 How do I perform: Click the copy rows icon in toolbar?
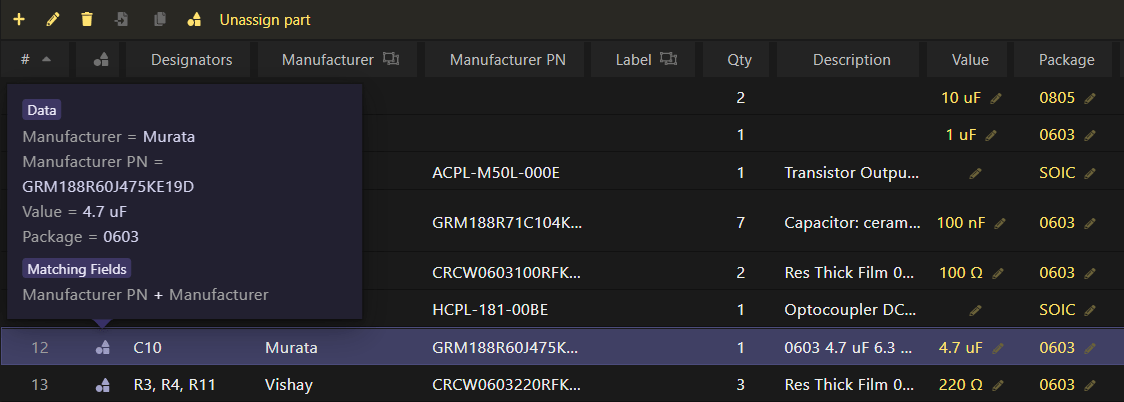tap(159, 19)
